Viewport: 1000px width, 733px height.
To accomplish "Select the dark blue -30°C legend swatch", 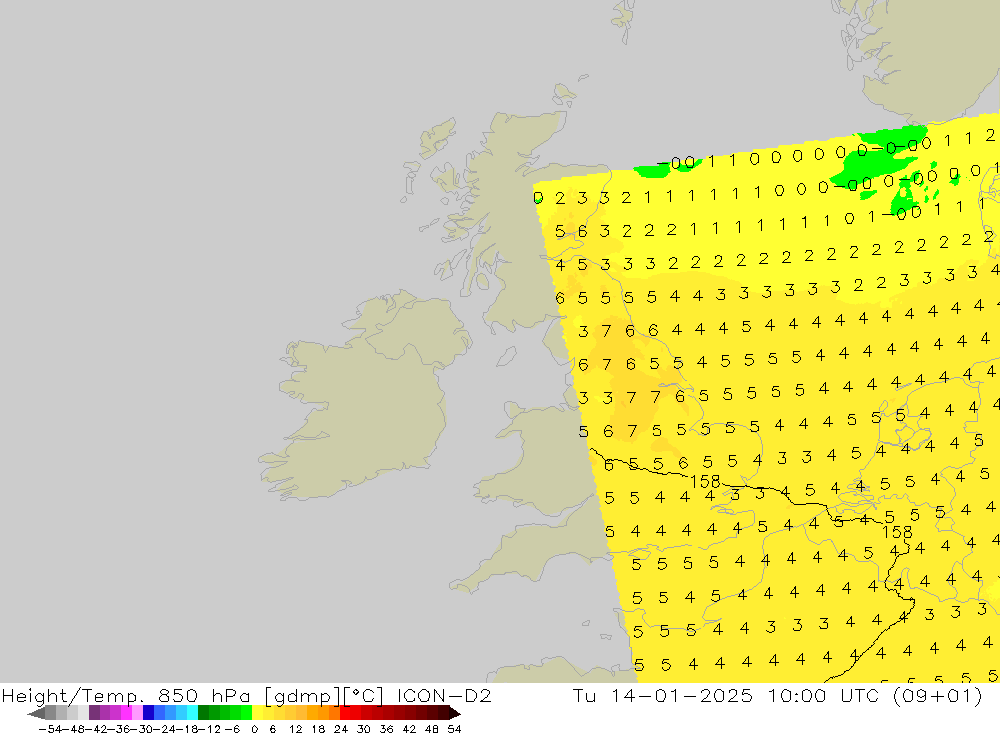I will [x=149, y=713].
